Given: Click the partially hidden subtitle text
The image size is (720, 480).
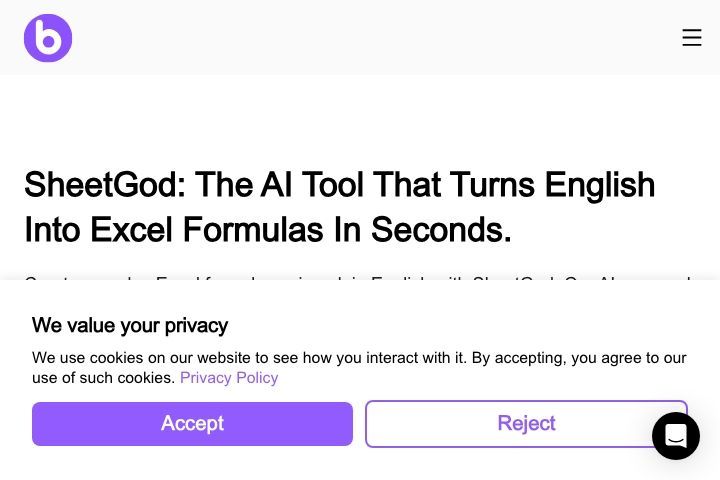Looking at the screenshot, I should (x=358, y=278).
